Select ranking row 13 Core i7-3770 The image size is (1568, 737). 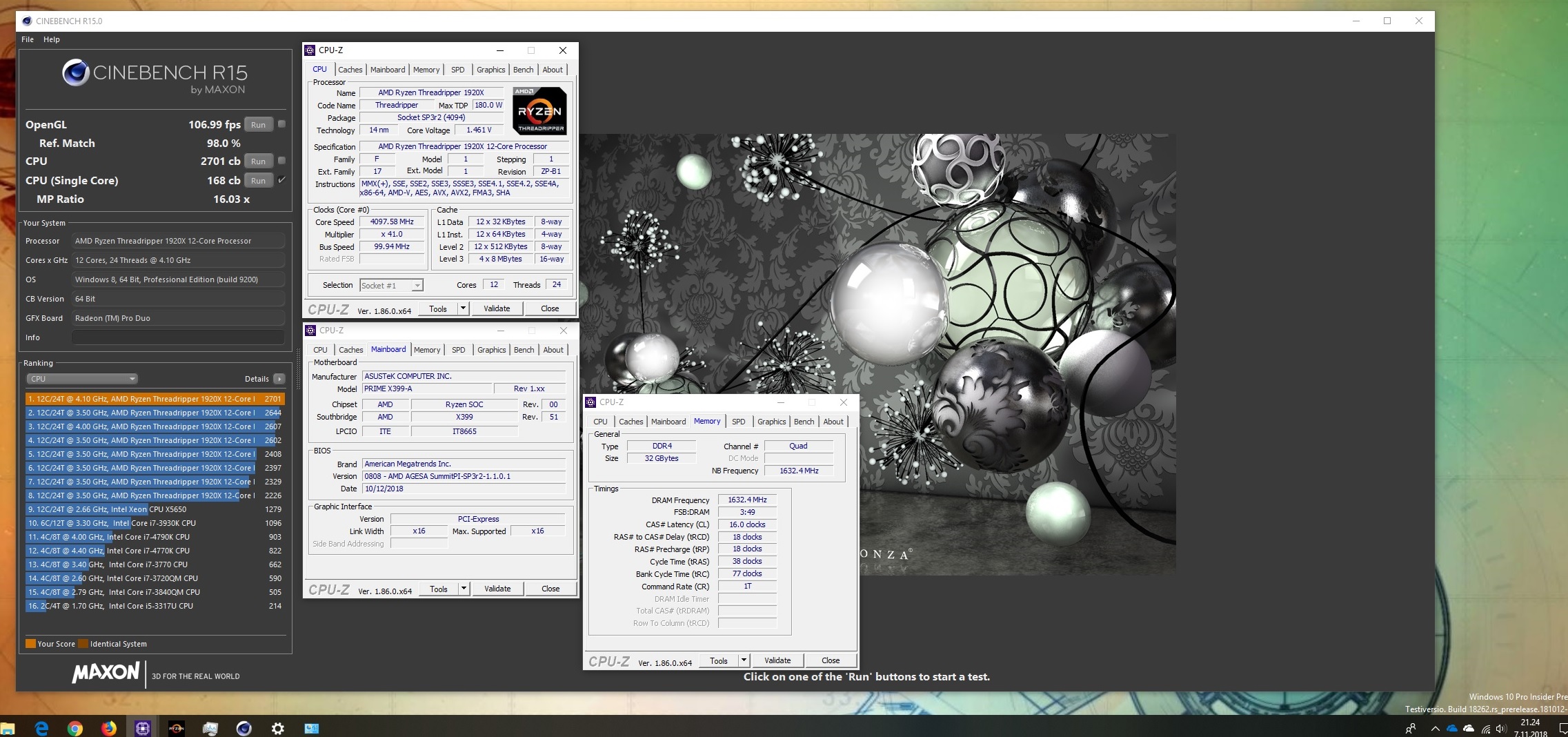[x=155, y=564]
